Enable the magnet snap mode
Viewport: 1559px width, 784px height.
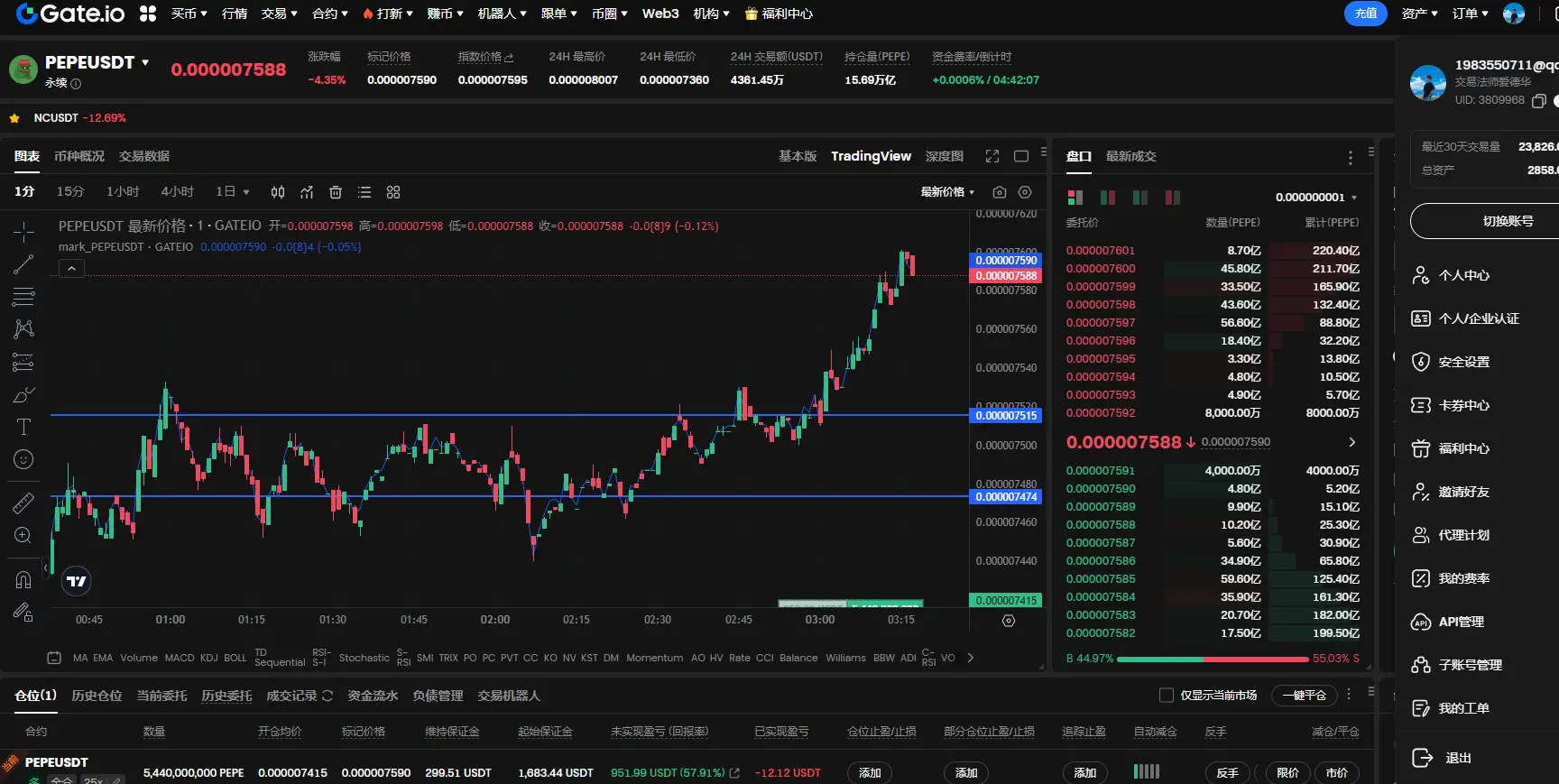23,580
